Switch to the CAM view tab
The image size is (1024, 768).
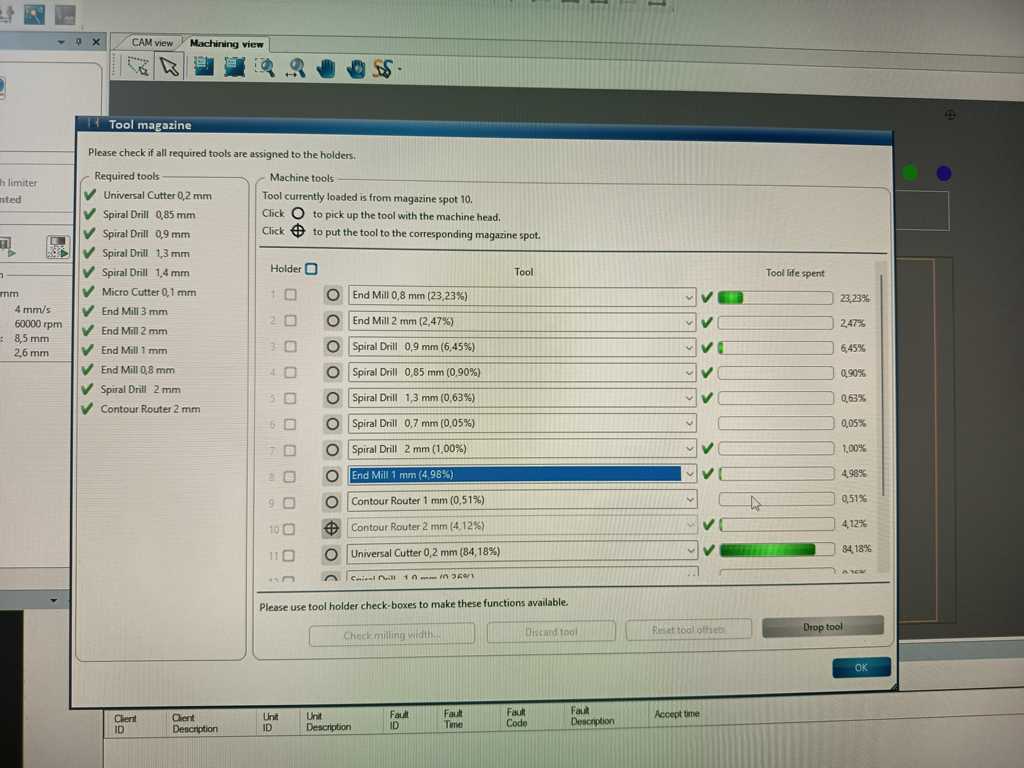[x=152, y=42]
